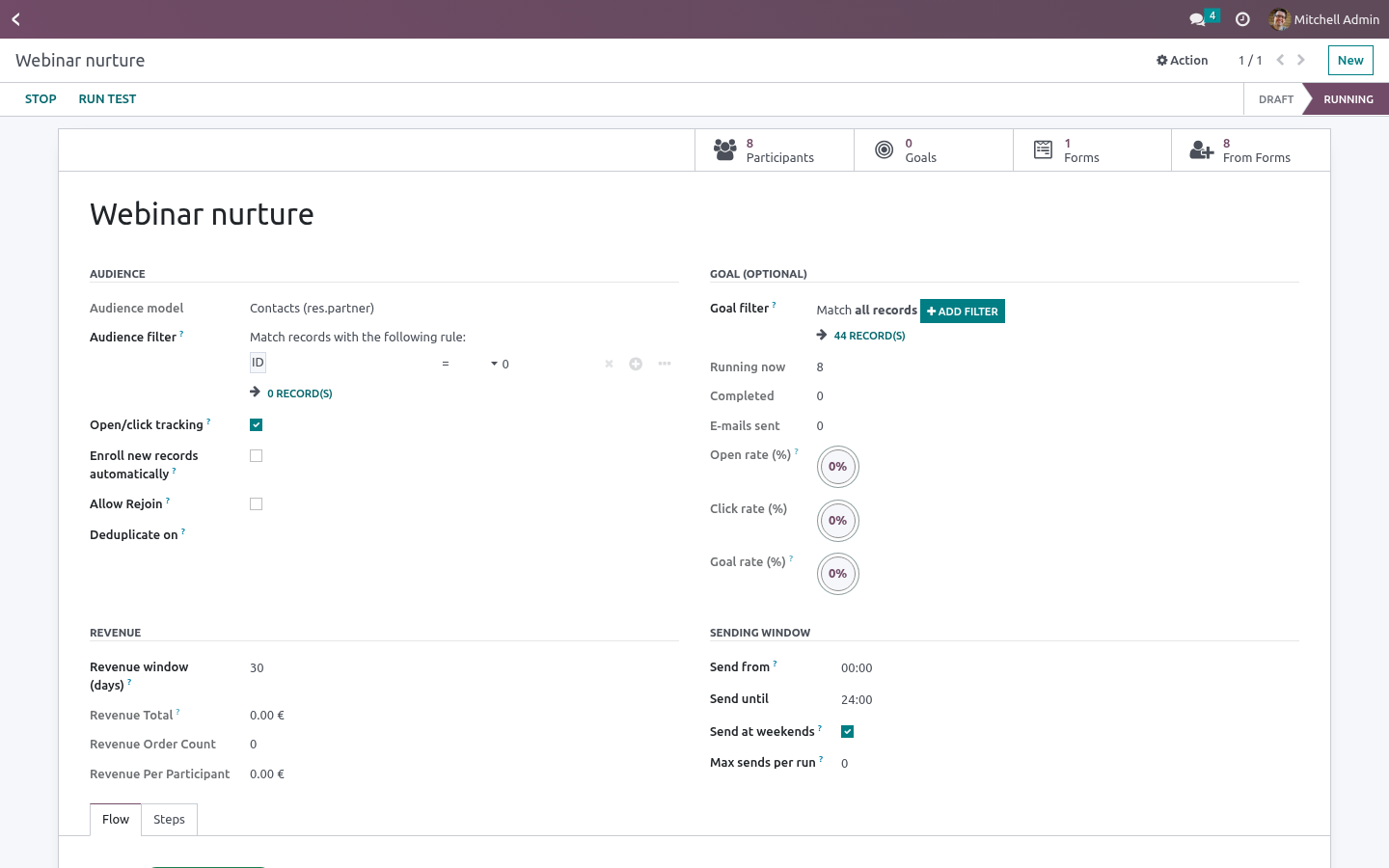This screenshot has width=1389, height=868.
Task: Open the operator dropdown showing equals
Action: pyautogui.click(x=470, y=364)
